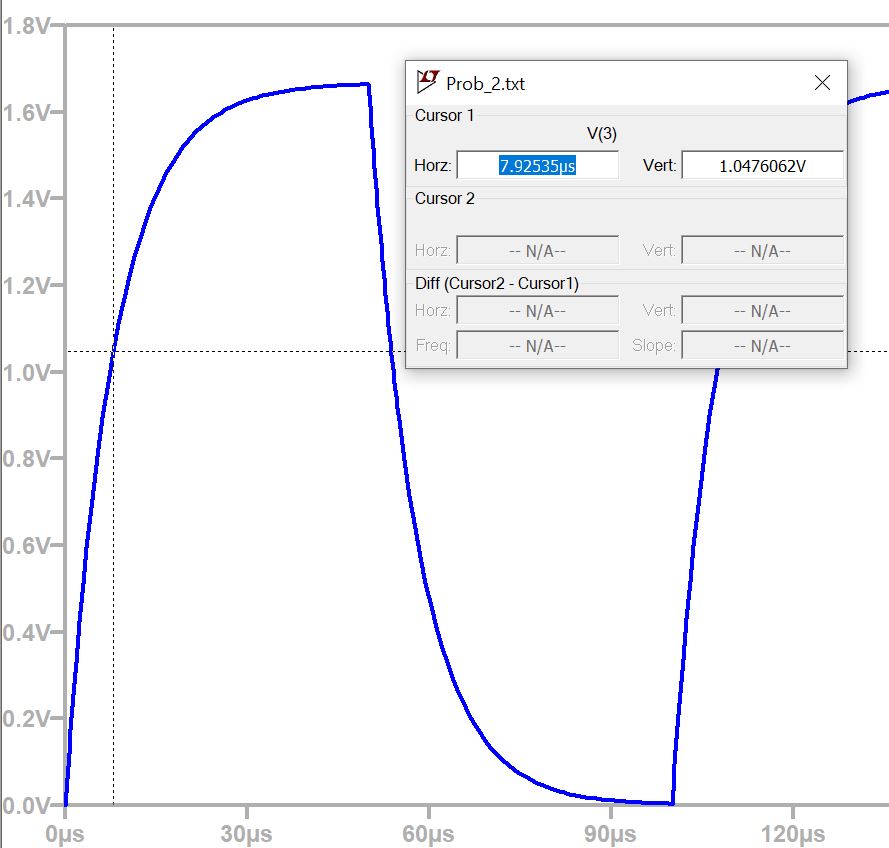Image resolution: width=889 pixels, height=848 pixels.
Task: Click the V(3) trace label under Cursor 1
Action: (x=601, y=135)
